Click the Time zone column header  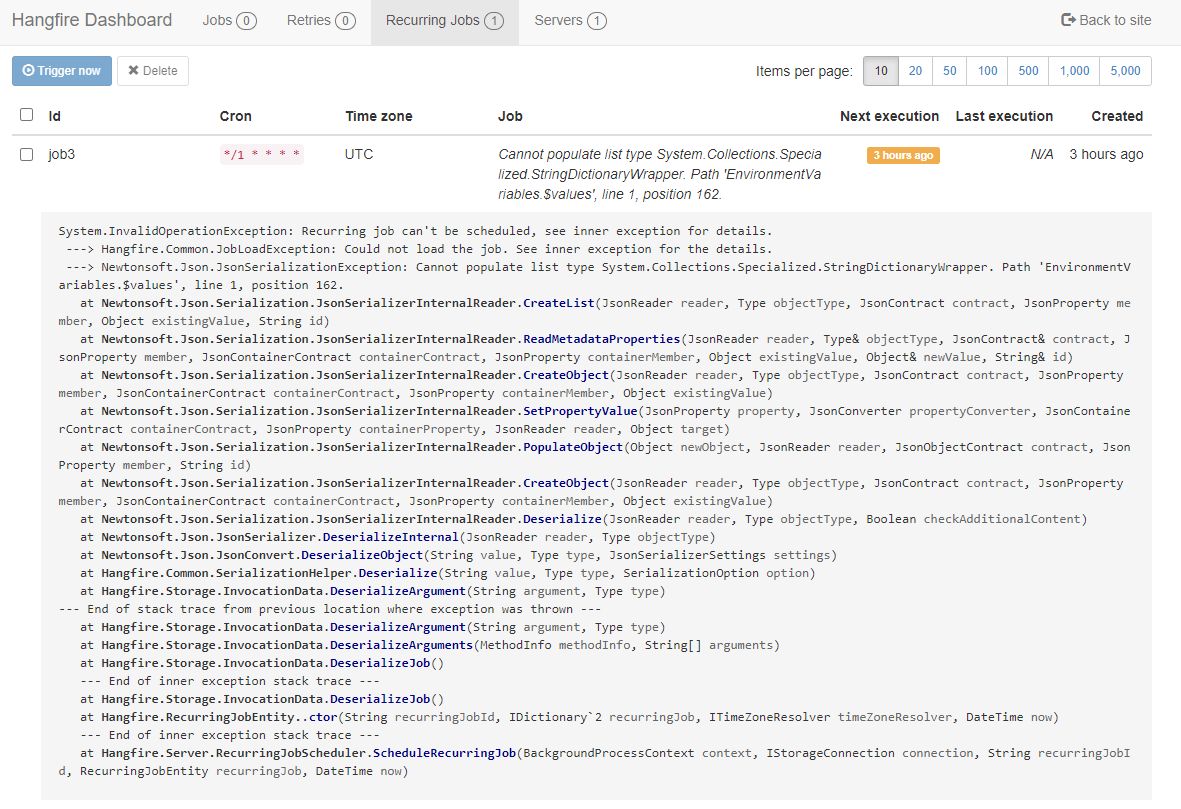coord(379,116)
